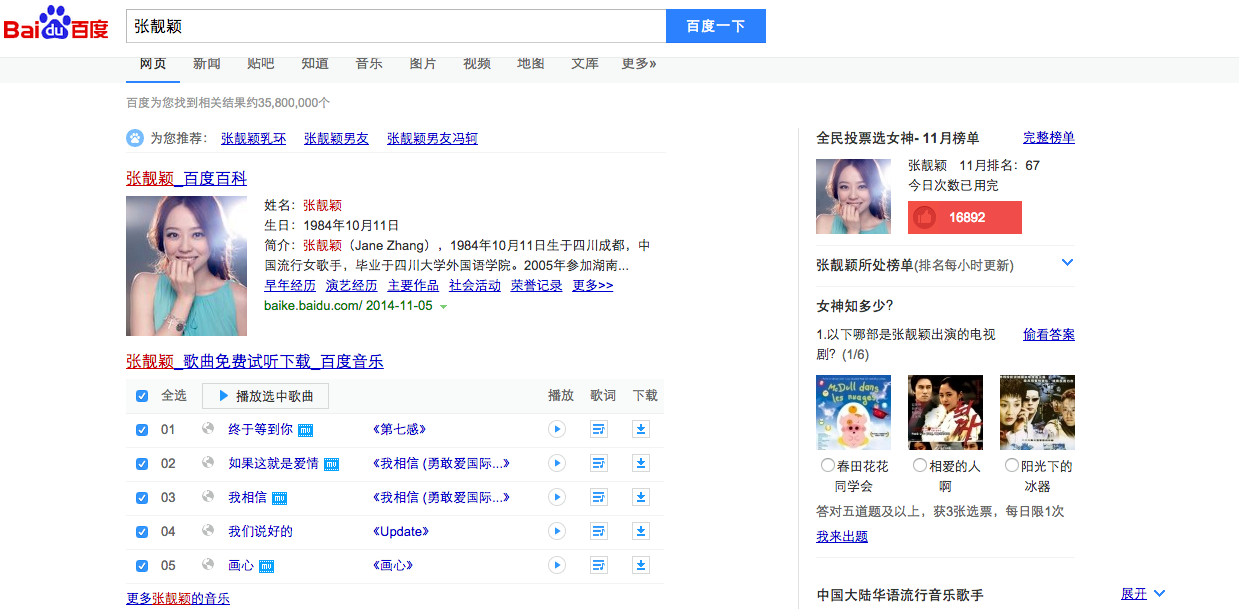Click the Baidu logo
This screenshot has width=1239, height=609.
click(56, 25)
